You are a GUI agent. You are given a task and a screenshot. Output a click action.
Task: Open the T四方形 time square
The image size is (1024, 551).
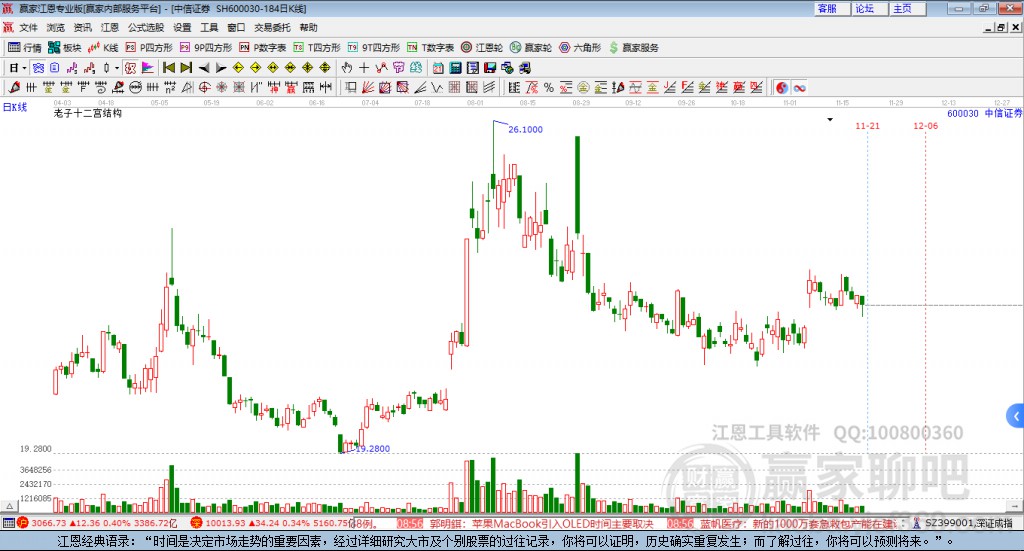coord(317,48)
